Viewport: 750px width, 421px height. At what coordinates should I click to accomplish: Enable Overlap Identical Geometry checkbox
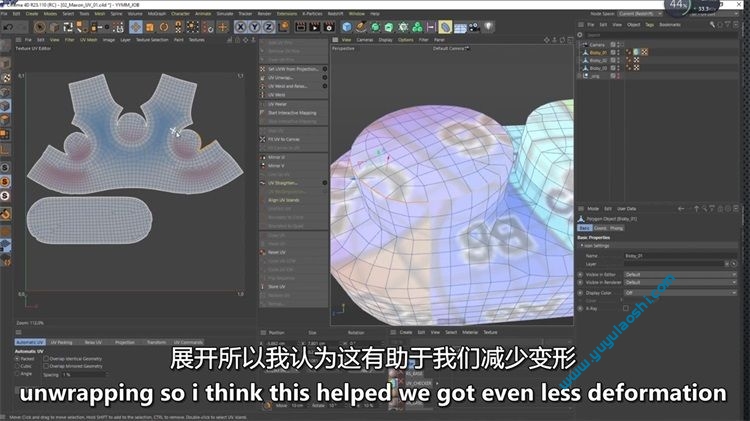pos(46,358)
